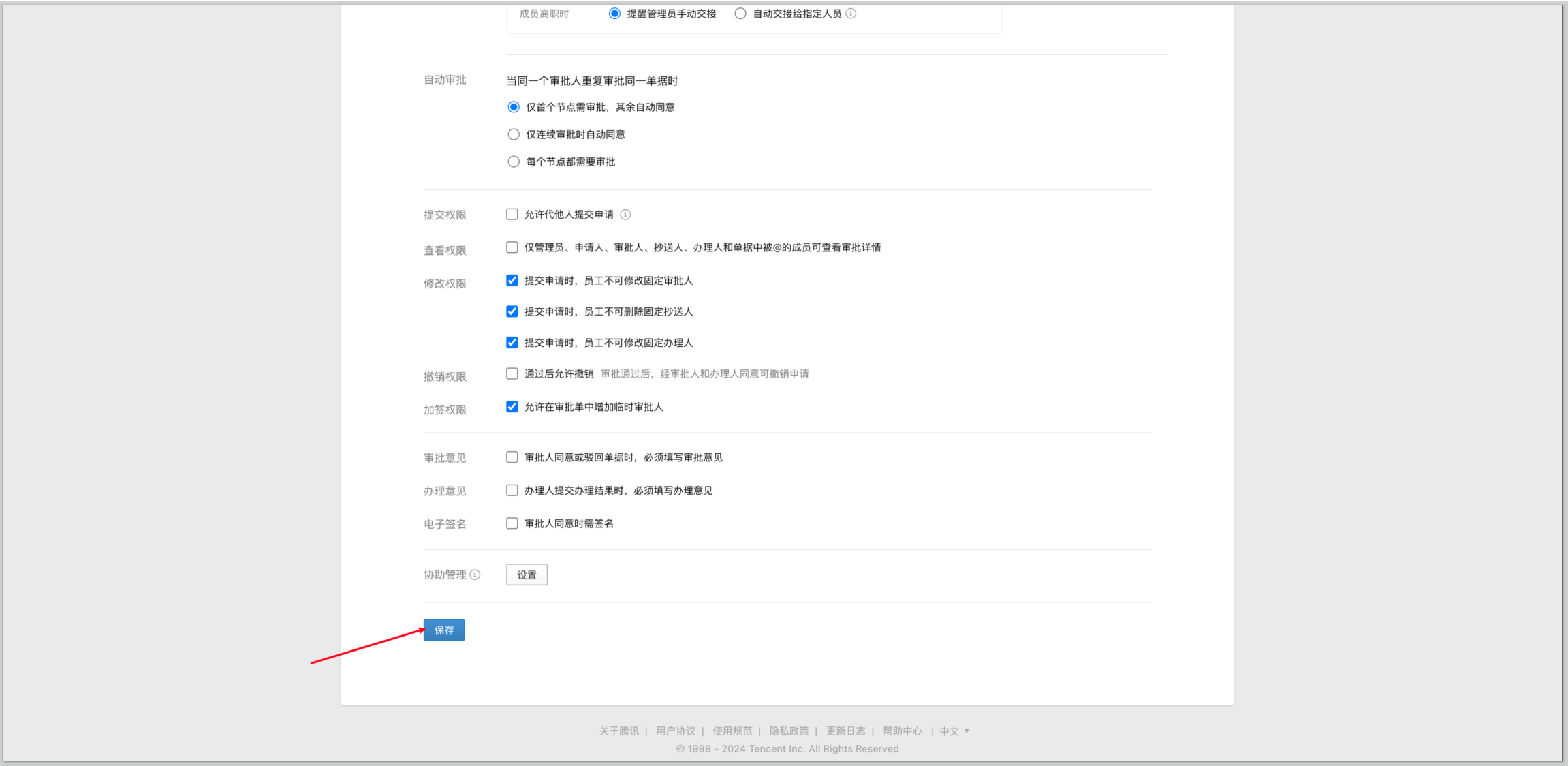Open 隐私政策 footer link
The height and width of the screenshot is (766, 1568).
pos(789,731)
